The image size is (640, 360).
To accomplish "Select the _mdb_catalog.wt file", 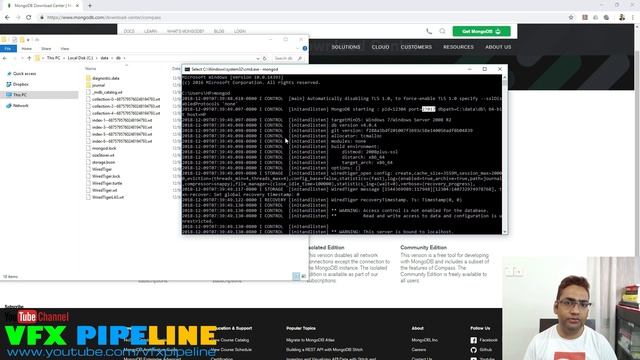I will pos(107,92).
